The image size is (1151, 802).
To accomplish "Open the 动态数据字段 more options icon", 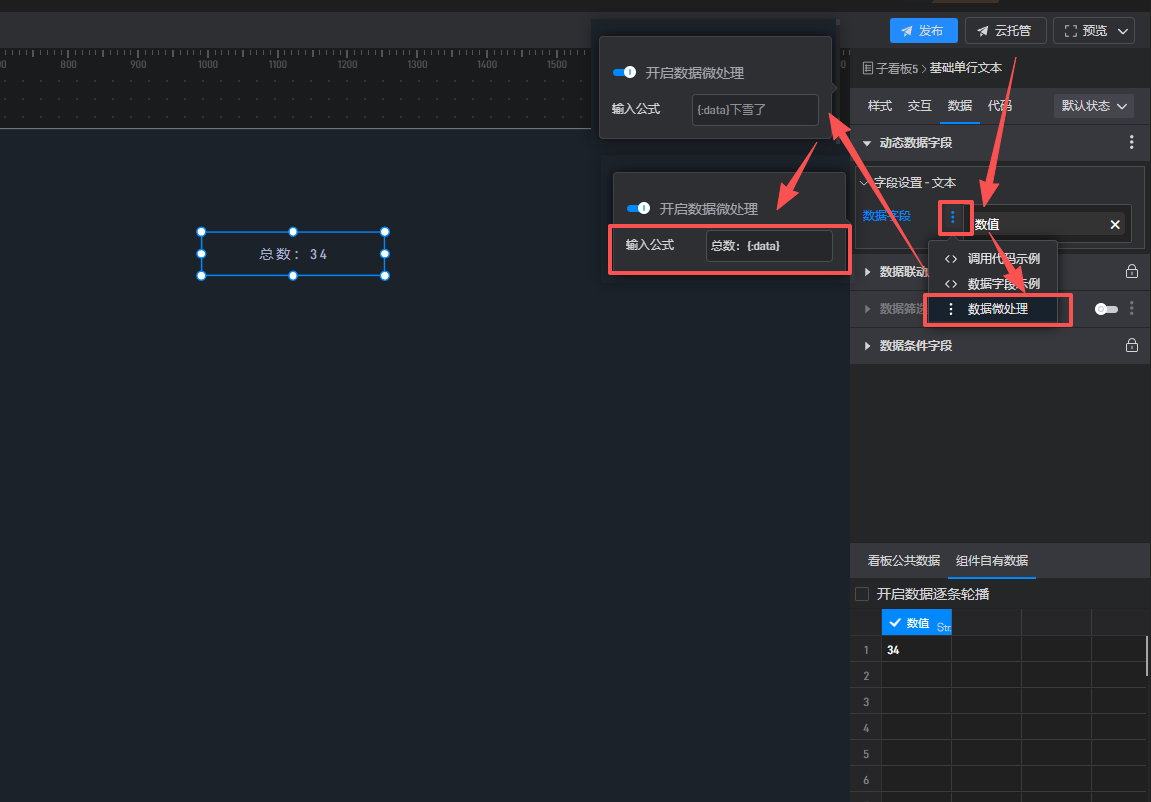I will (1131, 143).
